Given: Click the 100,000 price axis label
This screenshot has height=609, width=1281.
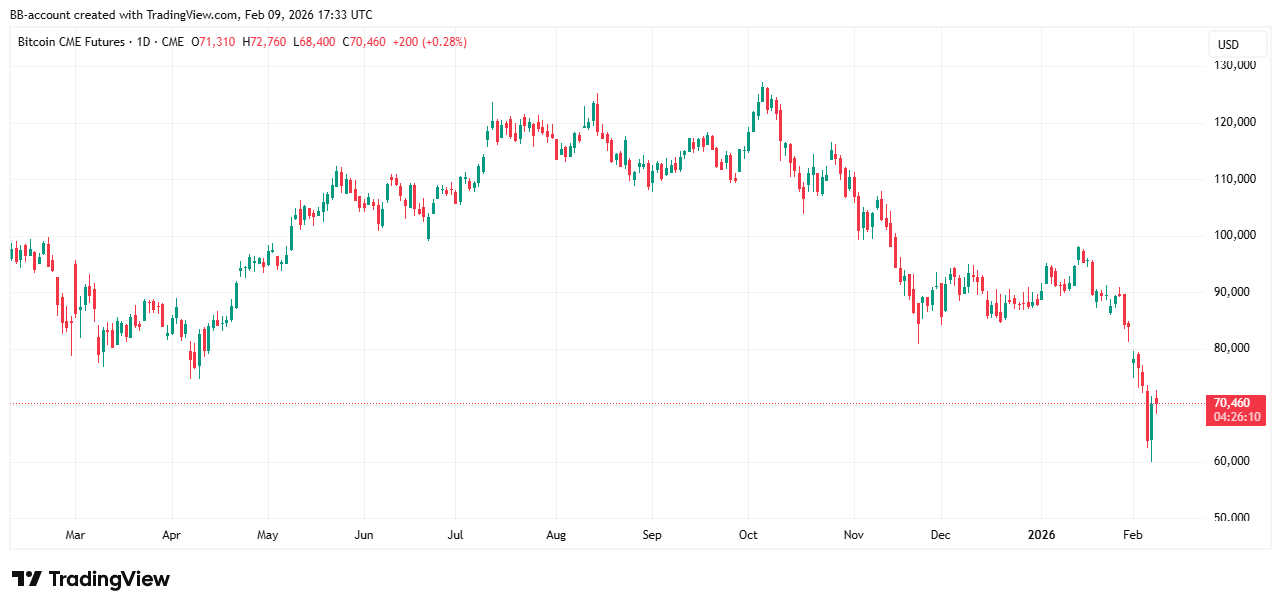Looking at the screenshot, I should point(1233,235).
